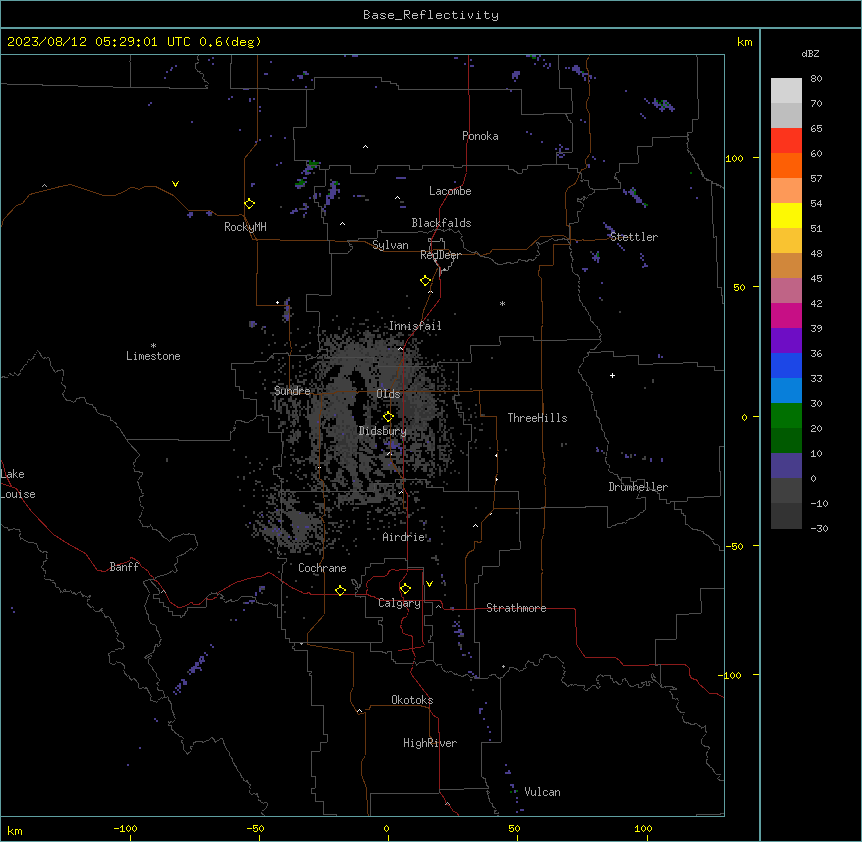Click the km unit label at bottom left
The height and width of the screenshot is (842, 862).
14,831
